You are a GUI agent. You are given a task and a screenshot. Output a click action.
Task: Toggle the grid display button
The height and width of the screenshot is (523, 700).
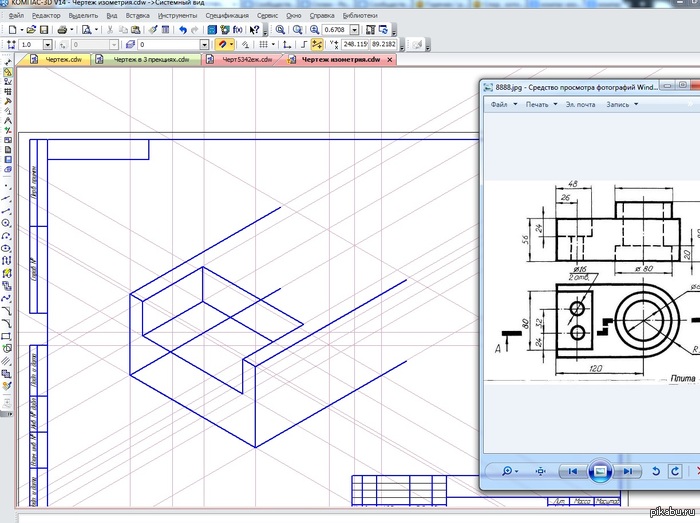(x=263, y=45)
